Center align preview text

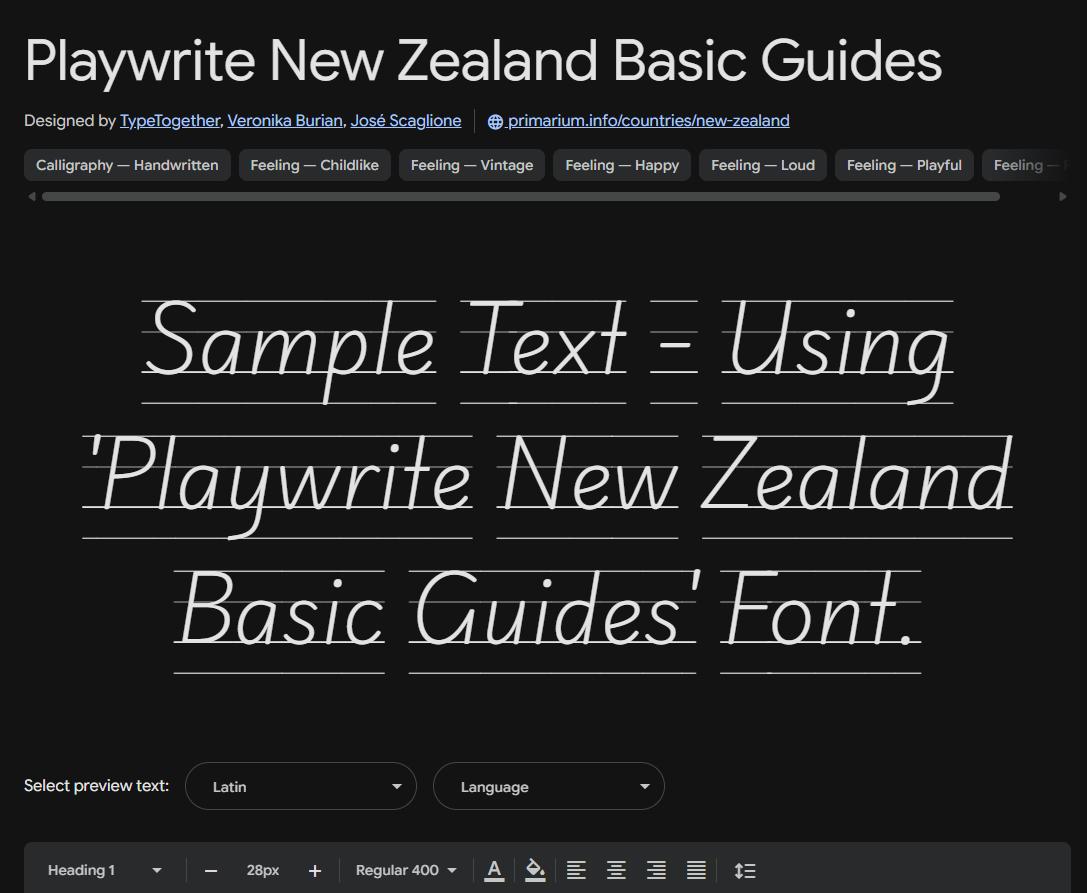click(616, 870)
